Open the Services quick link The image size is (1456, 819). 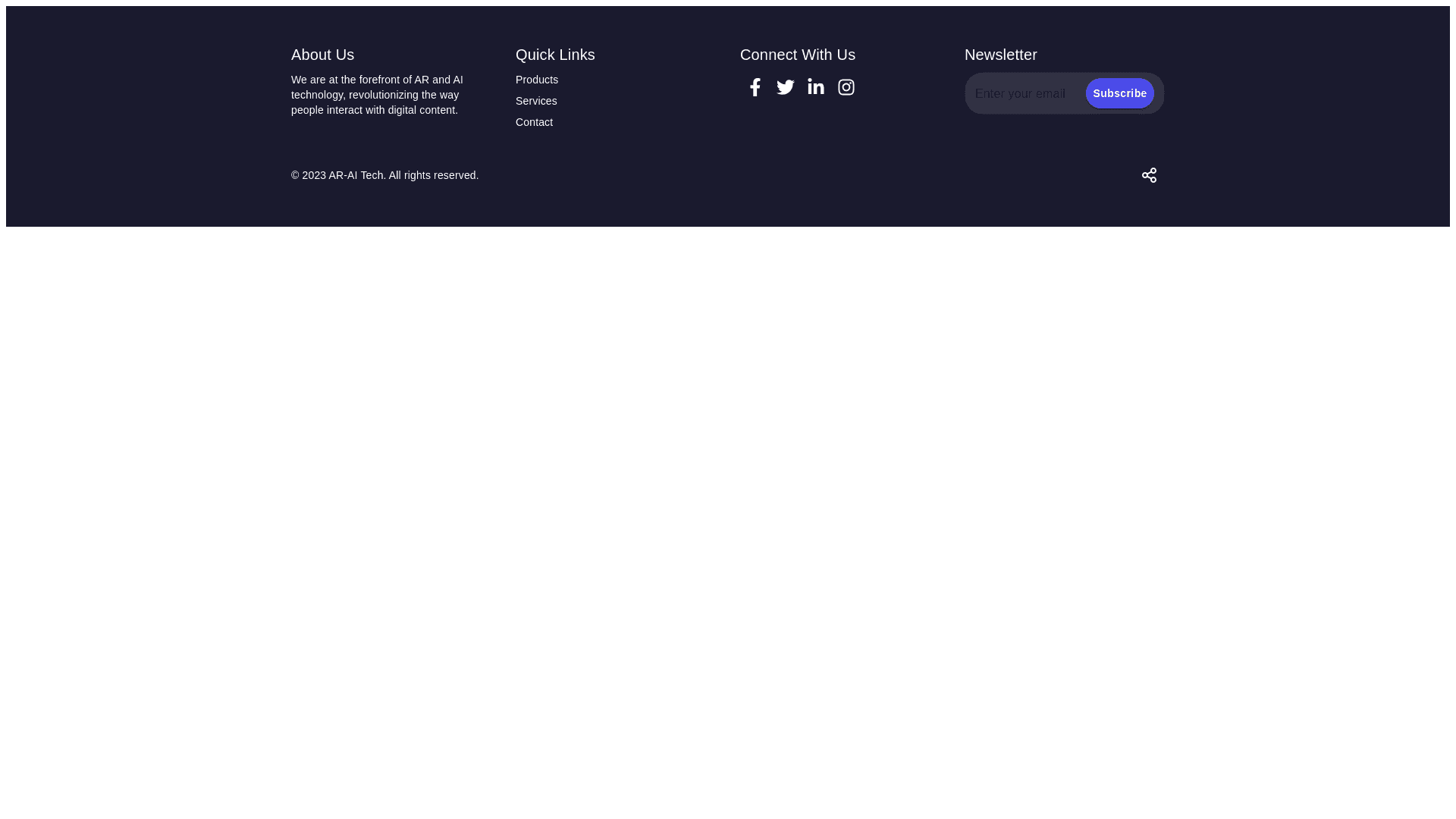pos(535,101)
